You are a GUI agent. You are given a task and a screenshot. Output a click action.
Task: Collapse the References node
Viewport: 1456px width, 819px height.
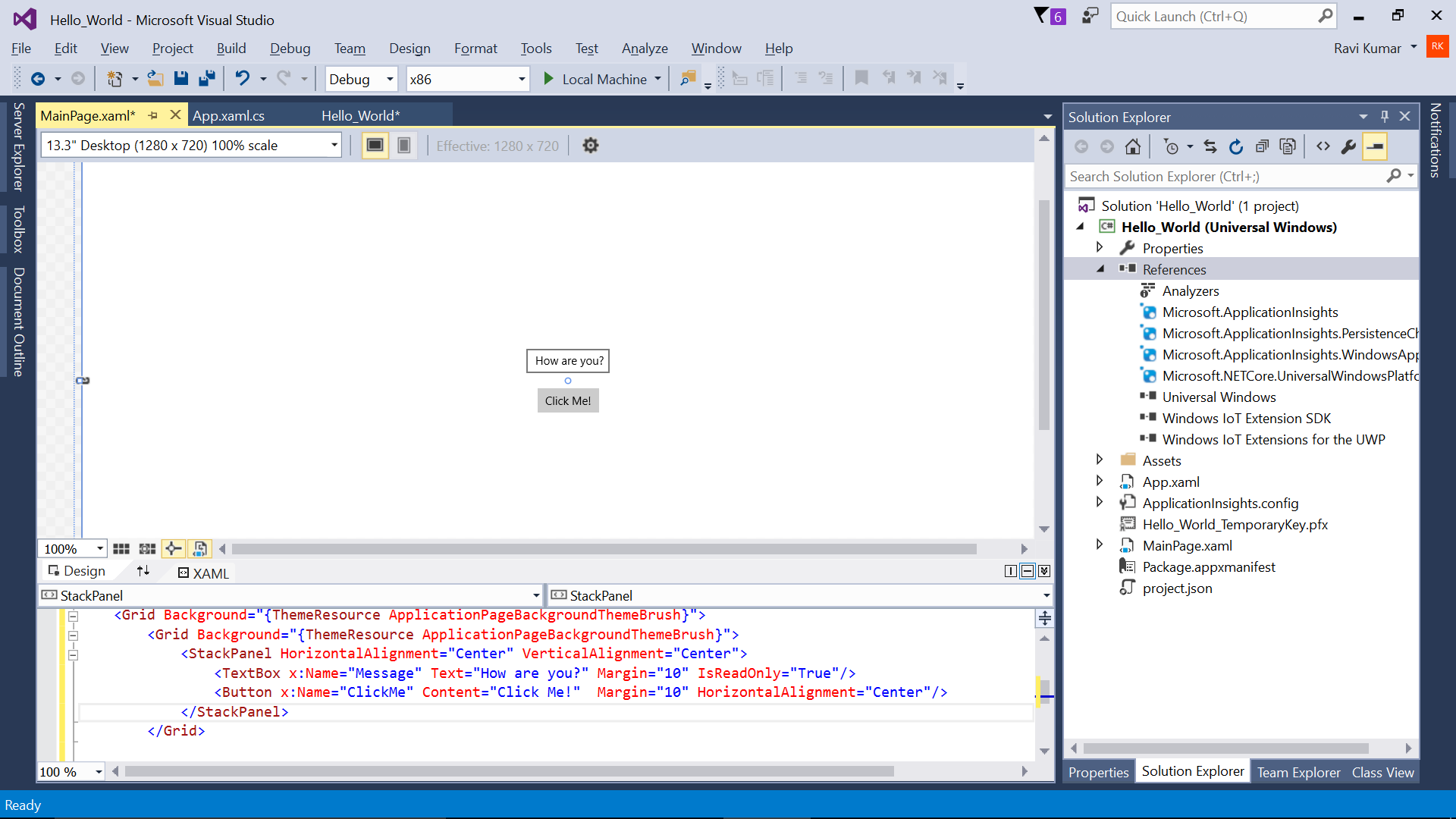[1100, 269]
